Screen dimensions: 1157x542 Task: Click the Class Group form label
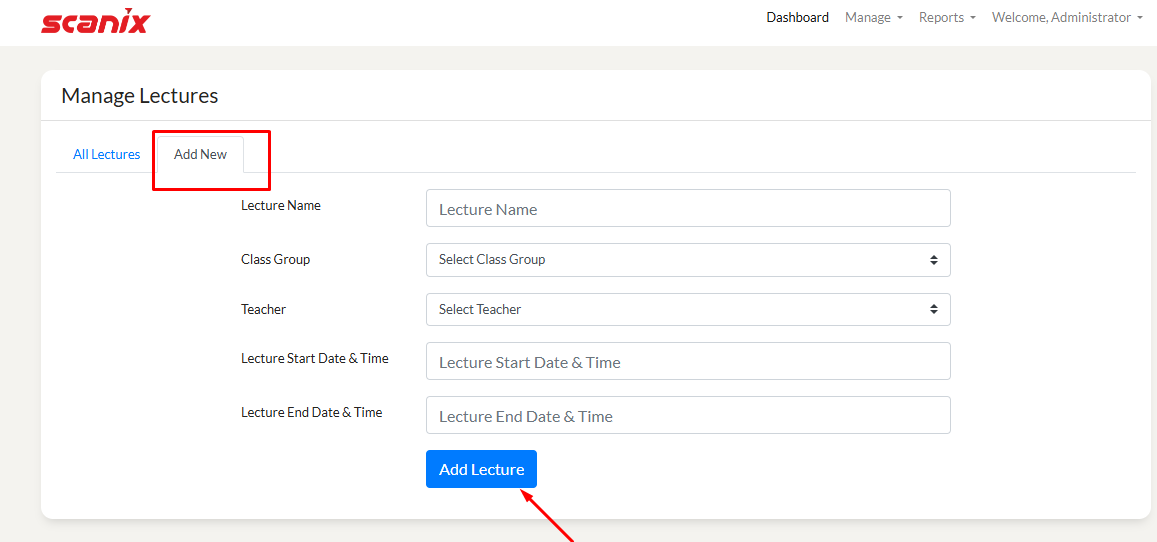275,259
